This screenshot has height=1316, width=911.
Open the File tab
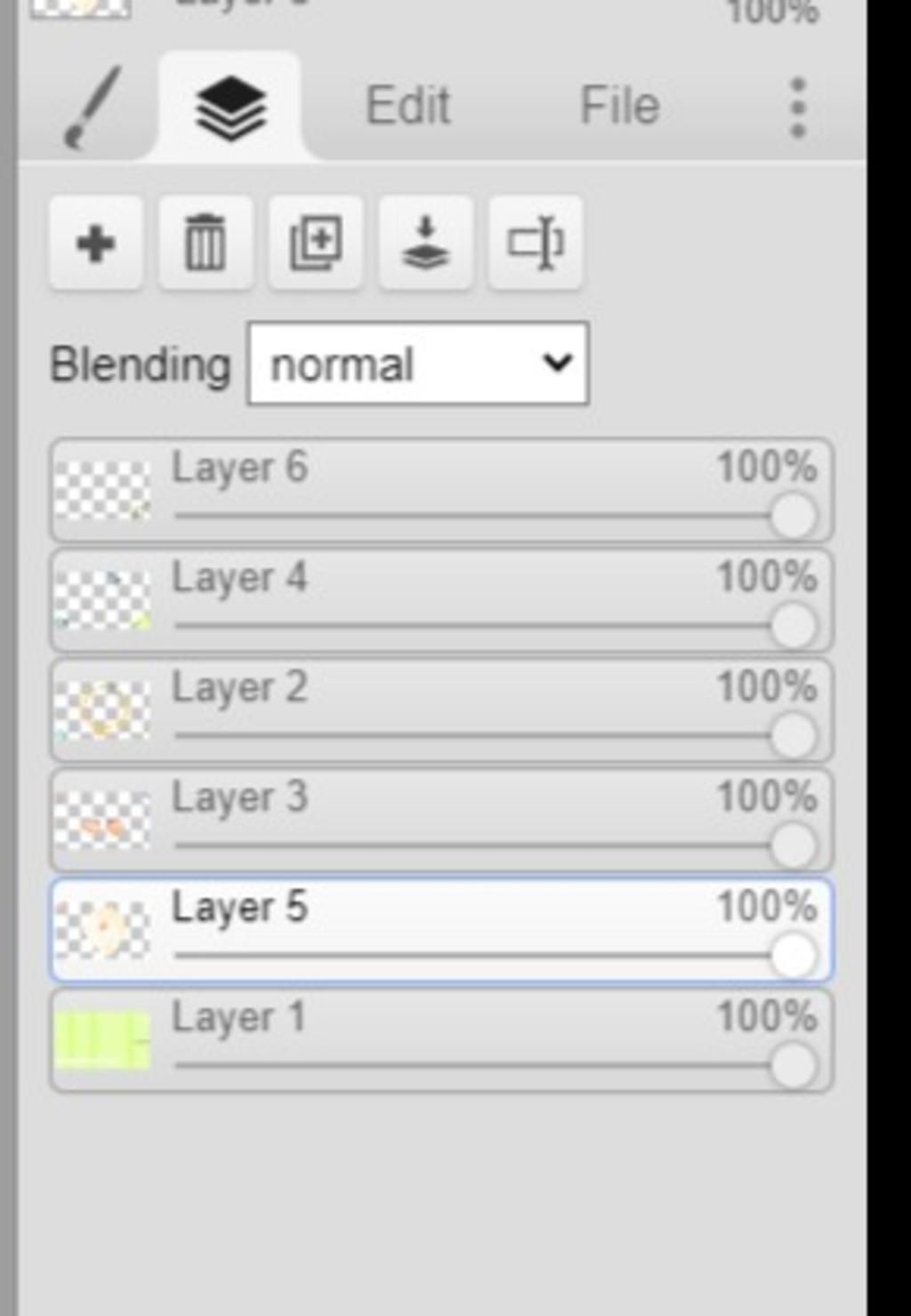pos(619,107)
